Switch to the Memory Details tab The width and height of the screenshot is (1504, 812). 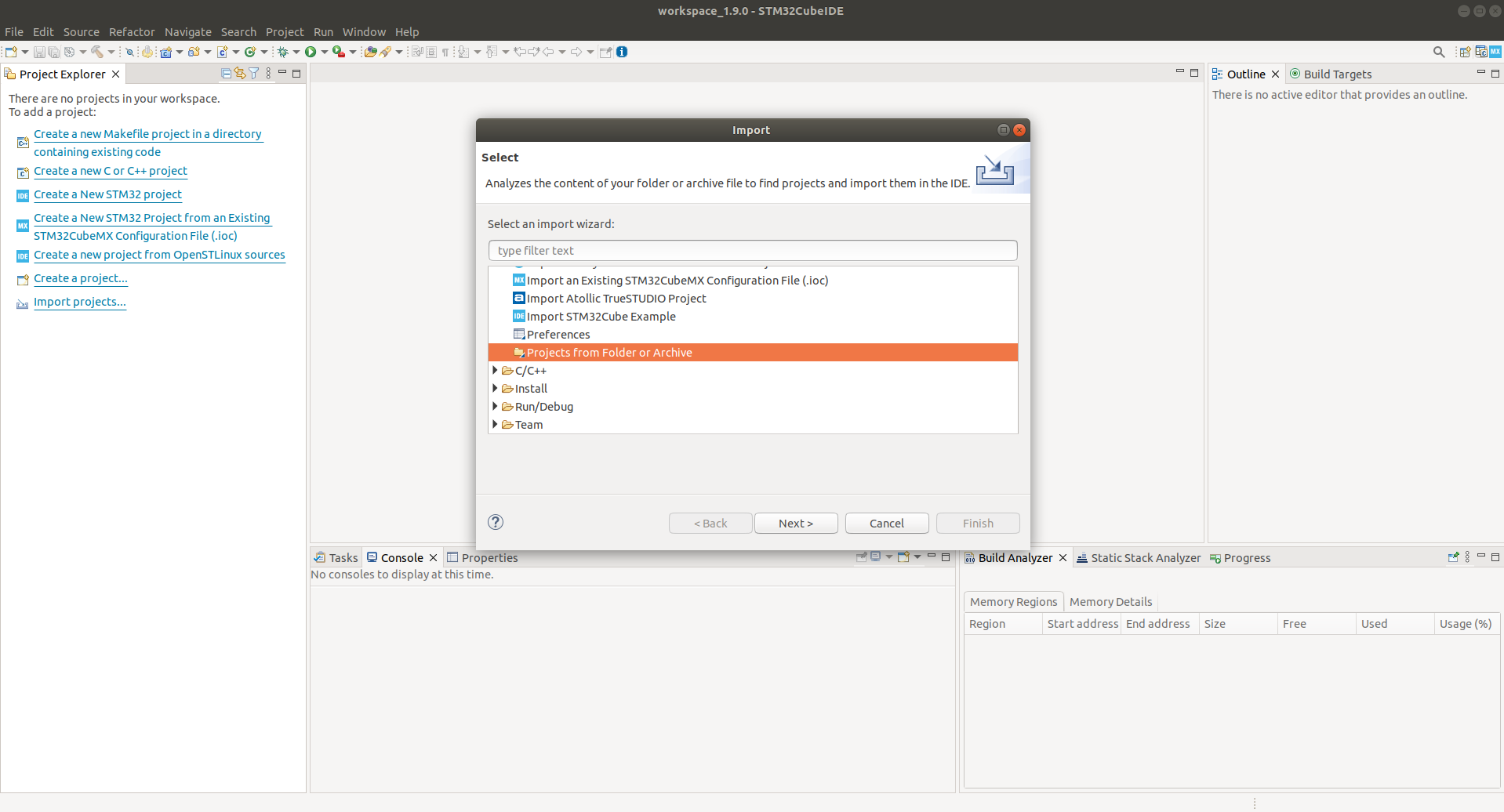(1110, 602)
